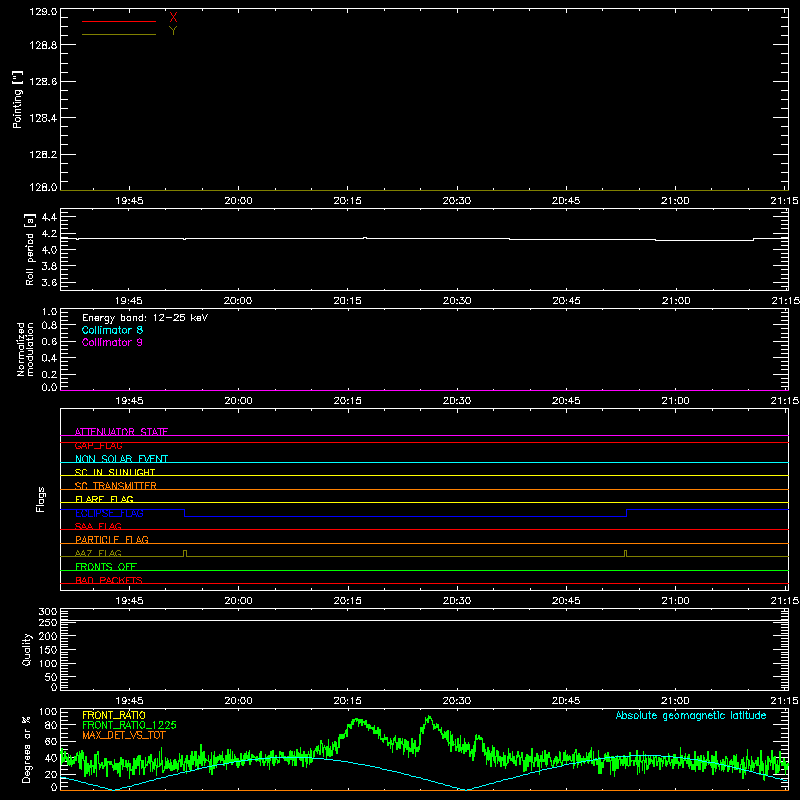Click the MAX_DET_VS_TOT legend entry

tap(124, 735)
